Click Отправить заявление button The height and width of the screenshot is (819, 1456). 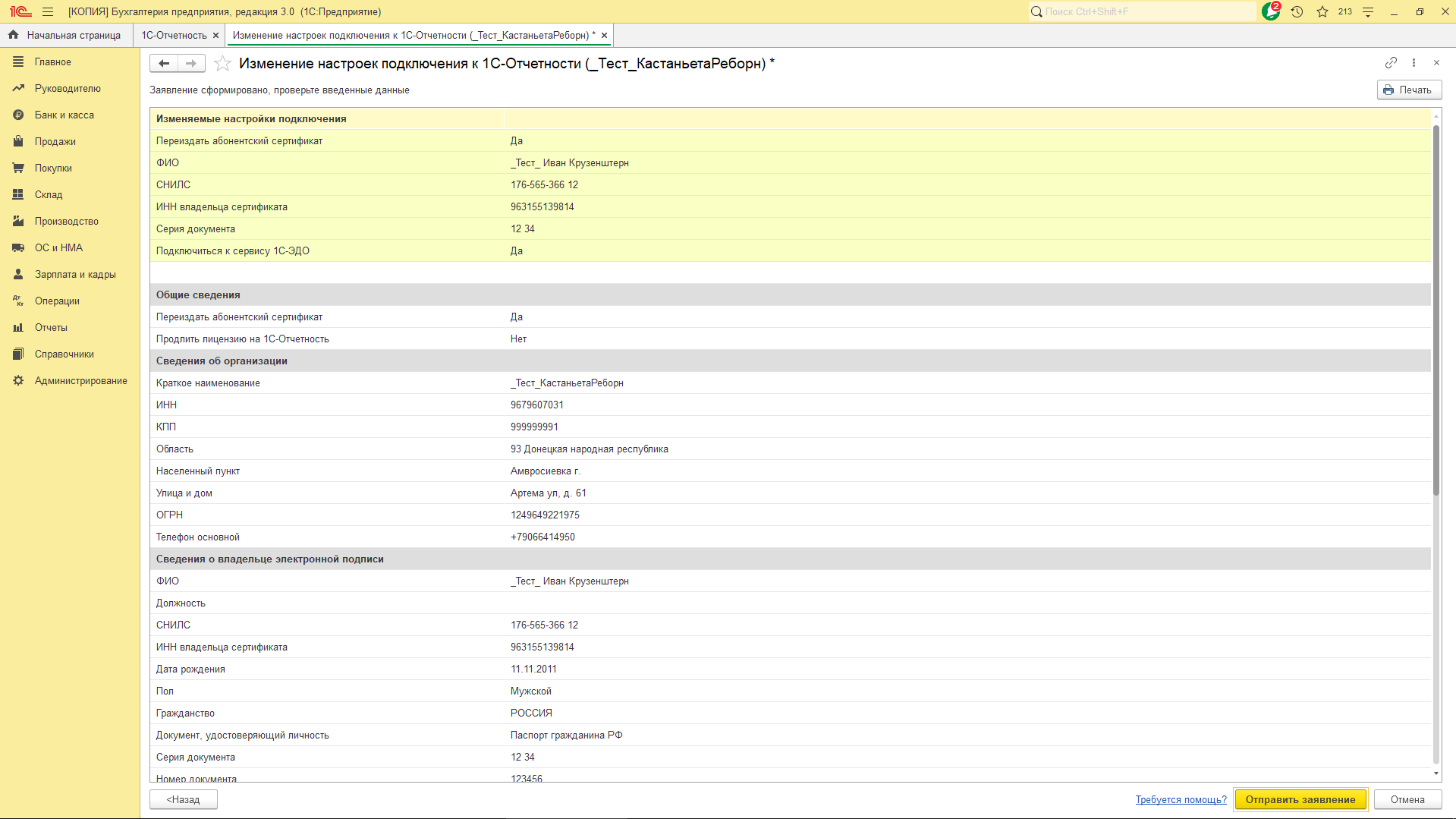(x=1300, y=799)
